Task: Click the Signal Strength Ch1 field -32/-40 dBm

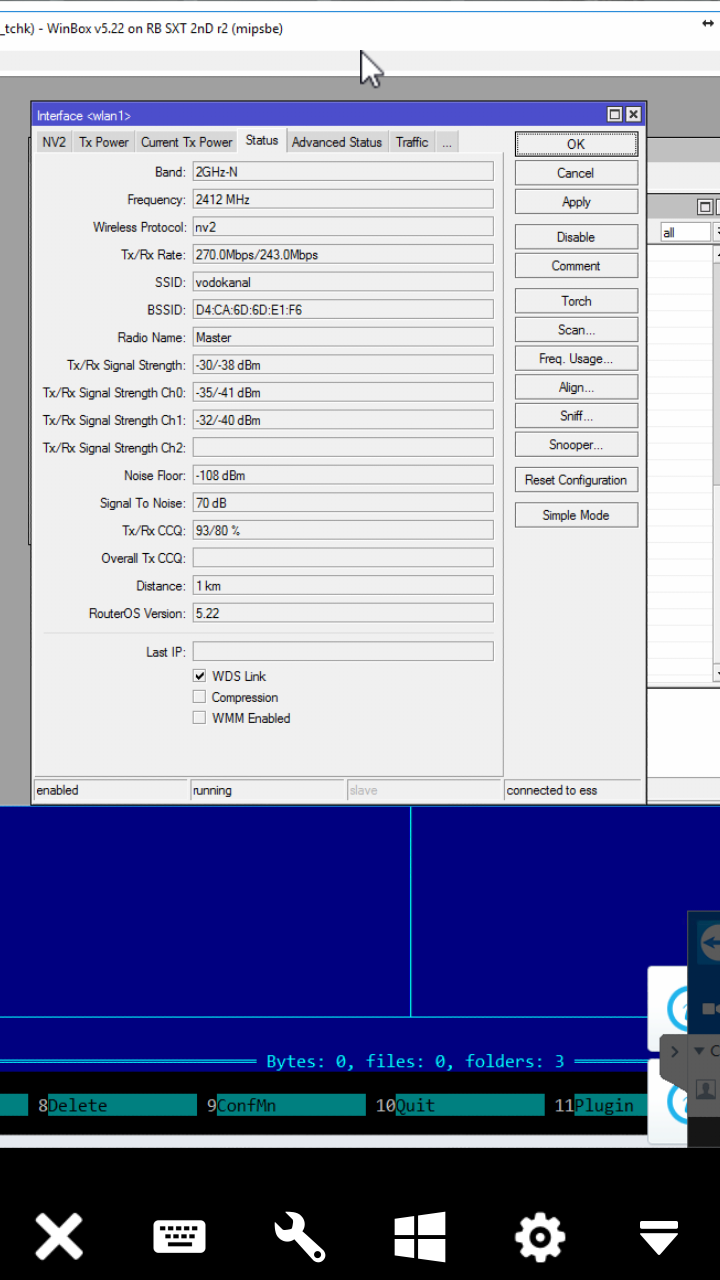Action: [343, 420]
